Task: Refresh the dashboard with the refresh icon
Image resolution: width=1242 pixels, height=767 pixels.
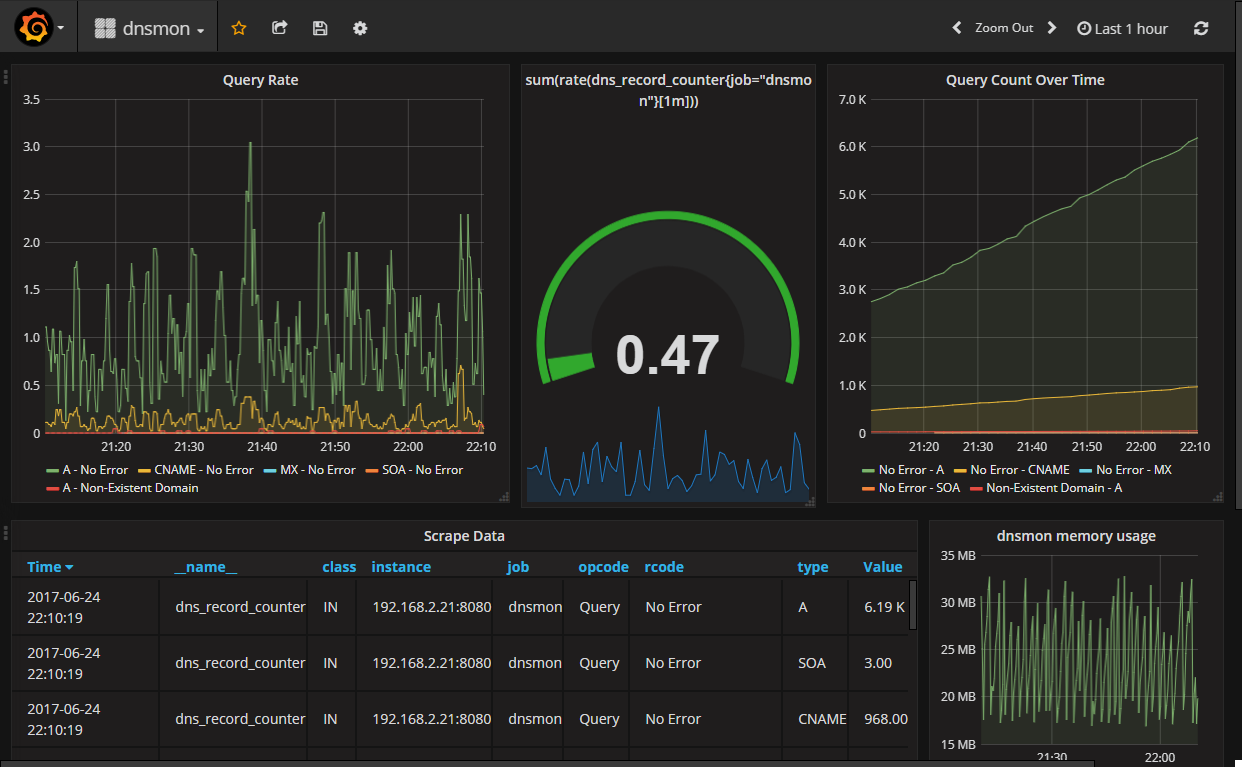Action: pyautogui.click(x=1201, y=29)
